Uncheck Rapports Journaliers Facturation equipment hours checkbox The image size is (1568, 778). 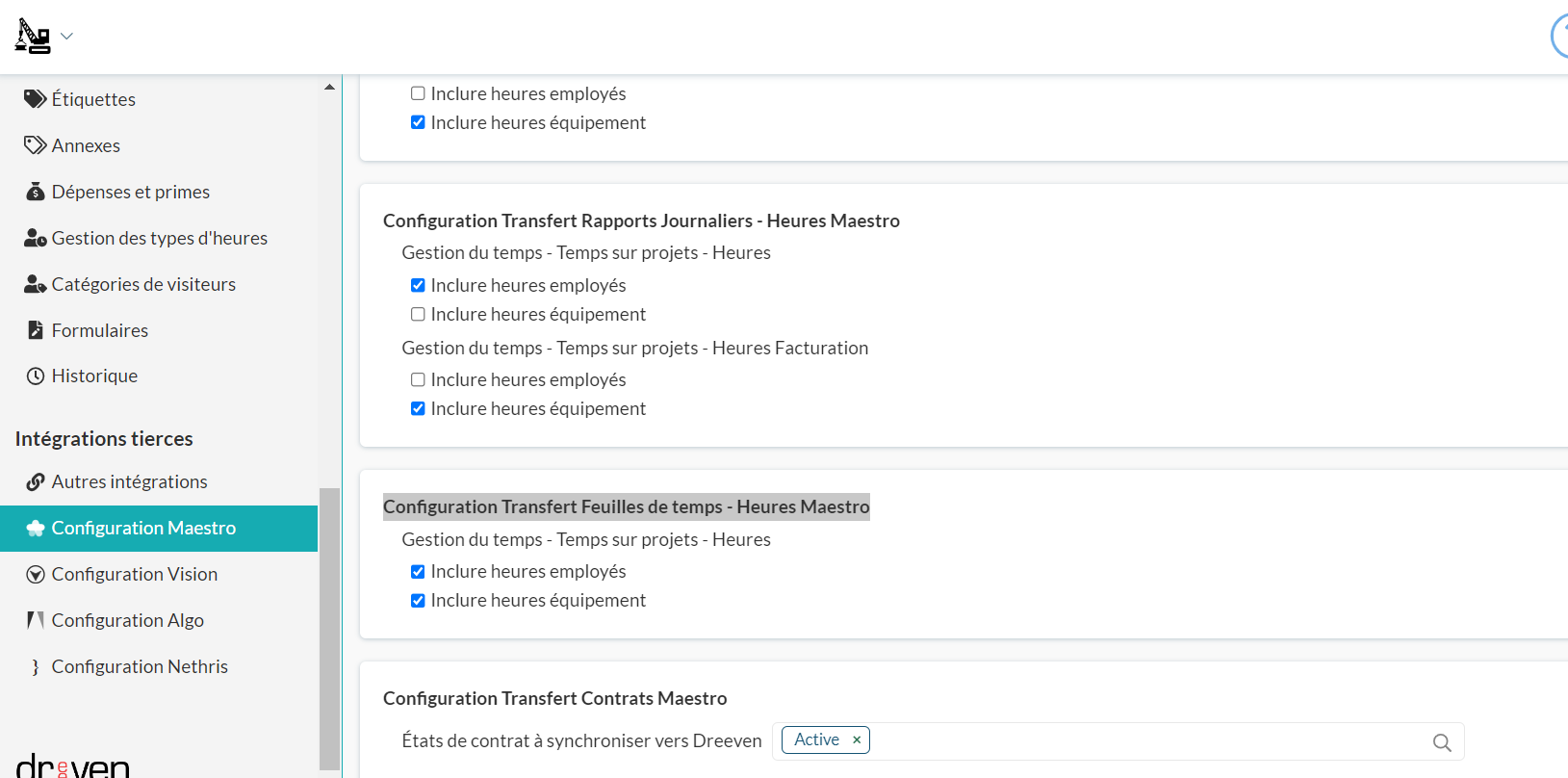point(418,408)
